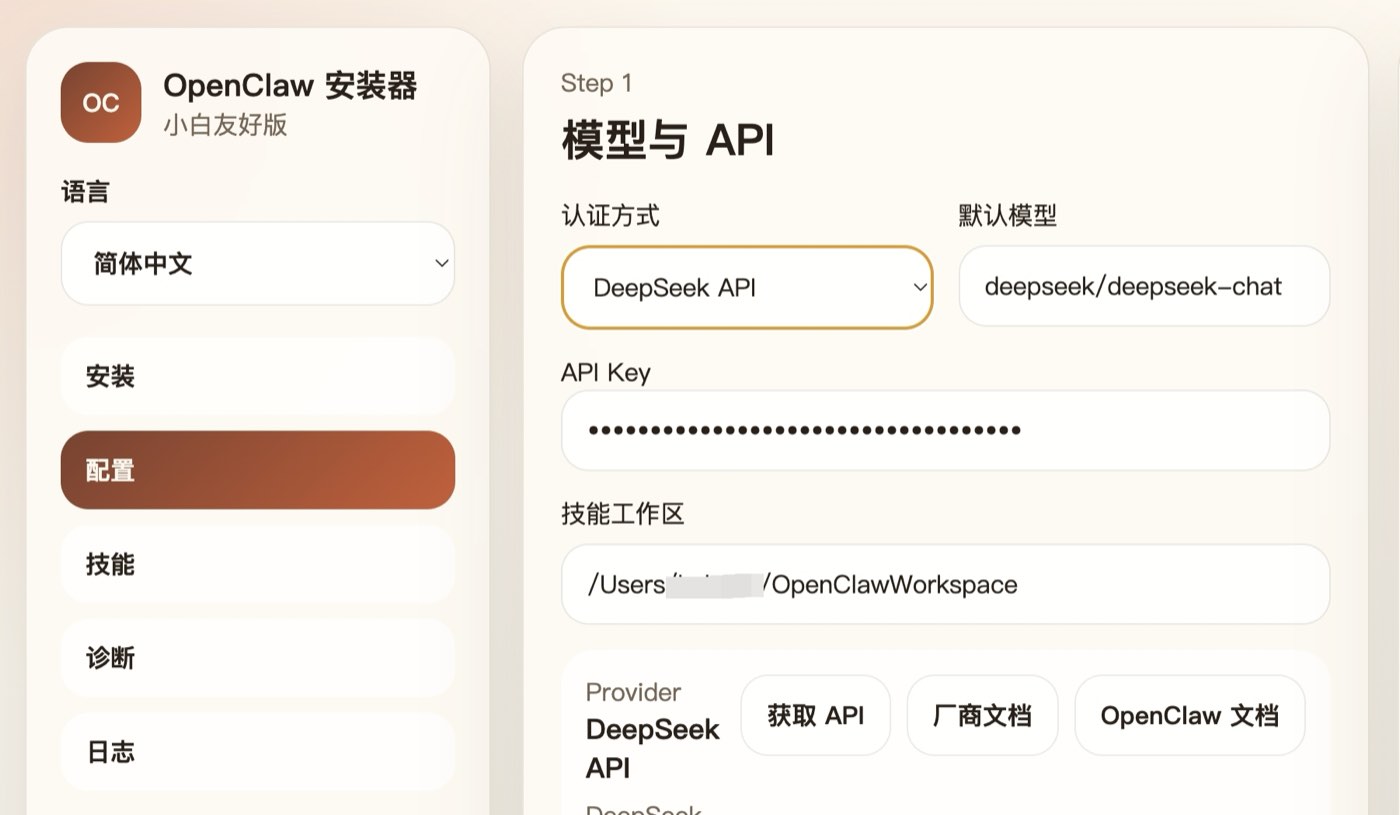
Task: Click the OC app logo icon
Action: (101, 103)
